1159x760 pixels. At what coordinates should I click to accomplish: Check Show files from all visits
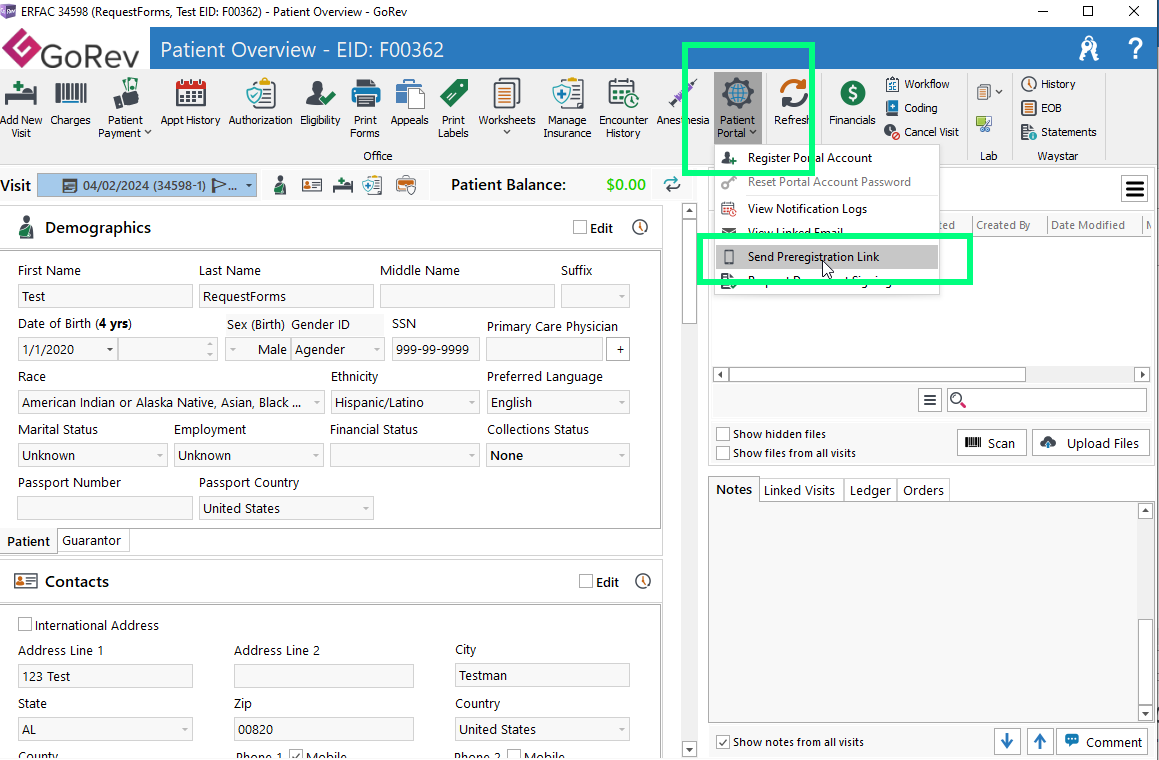coord(723,453)
